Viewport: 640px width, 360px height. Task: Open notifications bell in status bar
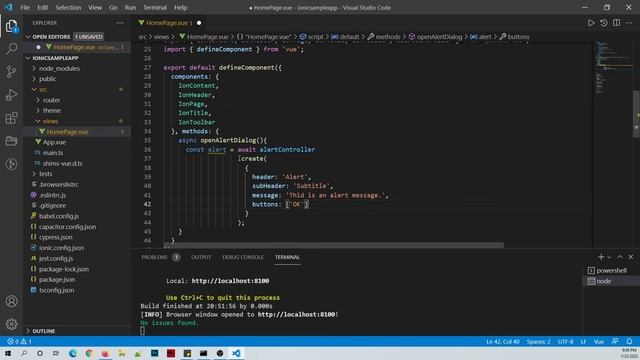[x=629, y=341]
